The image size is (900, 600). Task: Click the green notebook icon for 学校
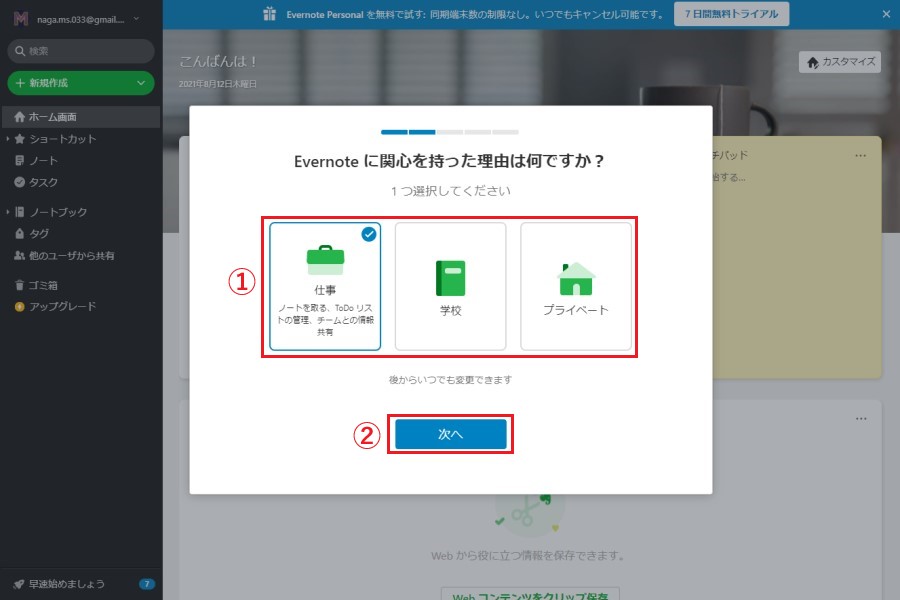tap(451, 278)
